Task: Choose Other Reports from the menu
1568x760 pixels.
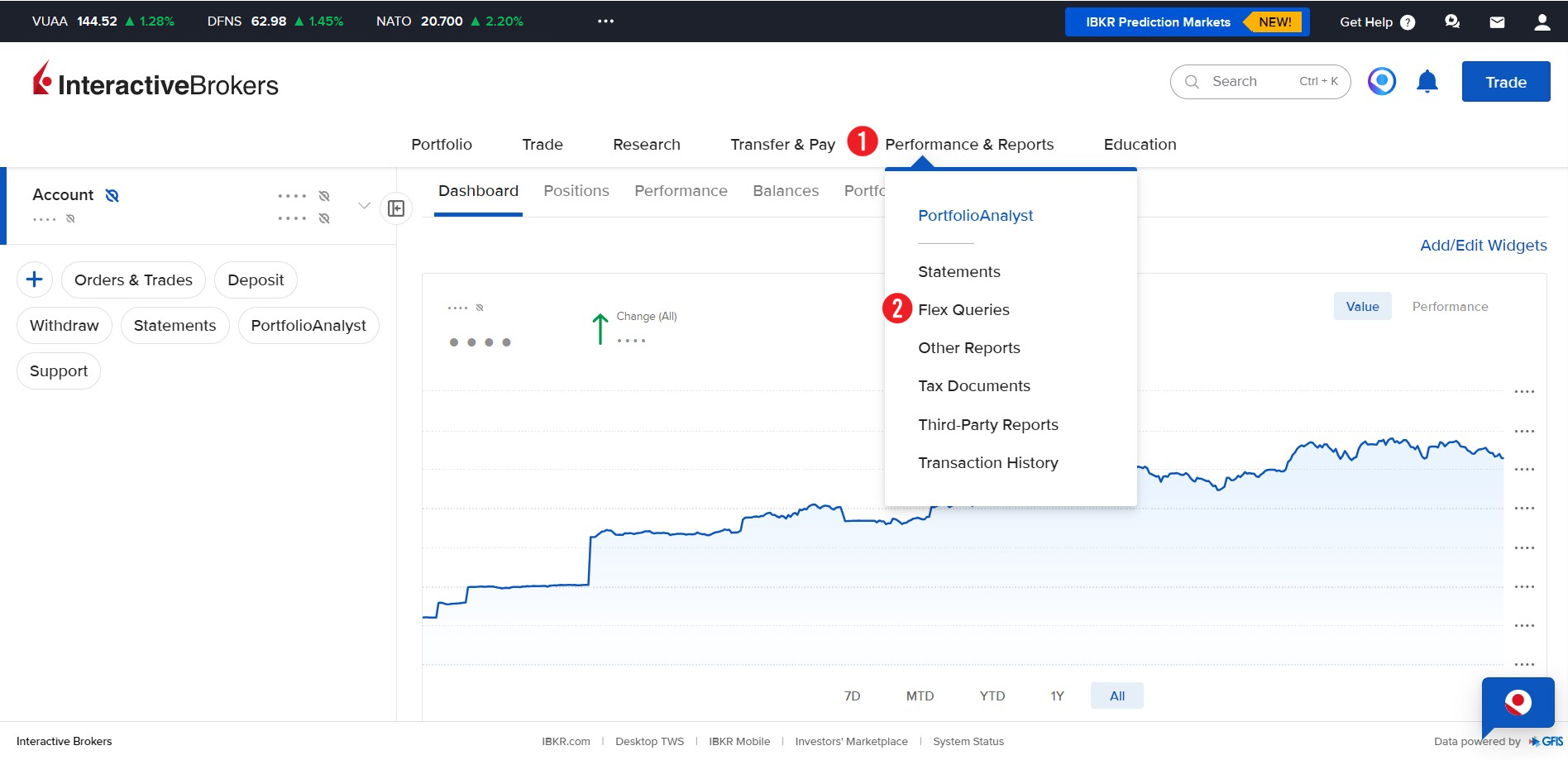Action: (969, 348)
